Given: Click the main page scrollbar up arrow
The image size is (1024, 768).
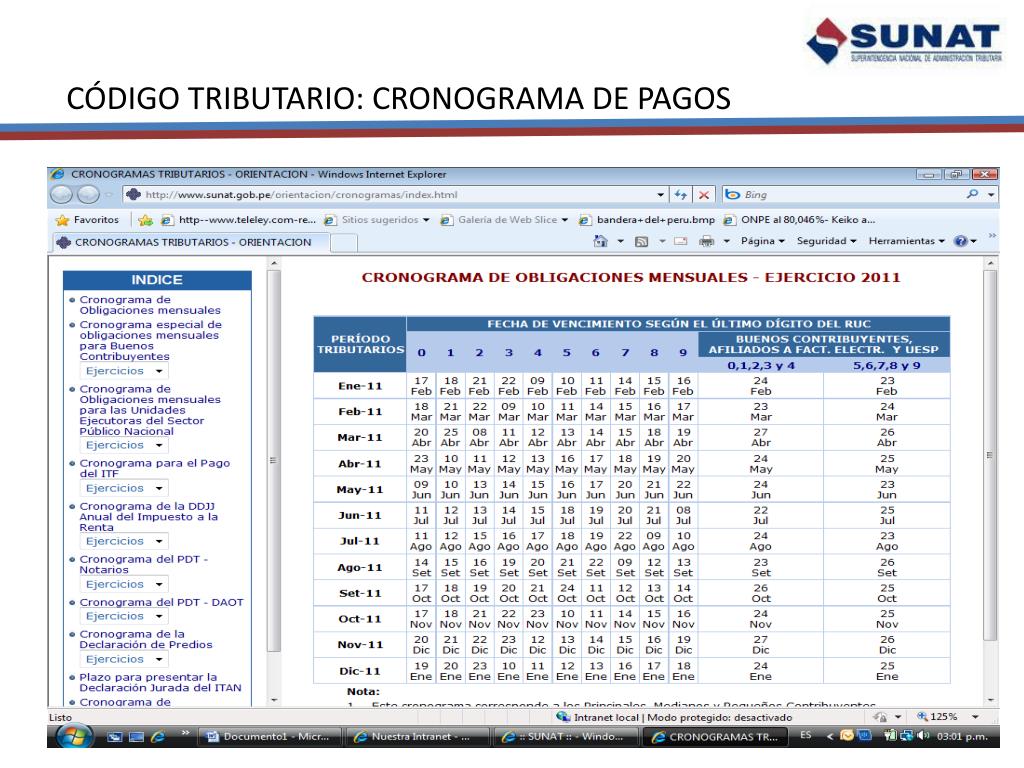Looking at the screenshot, I should [x=990, y=263].
